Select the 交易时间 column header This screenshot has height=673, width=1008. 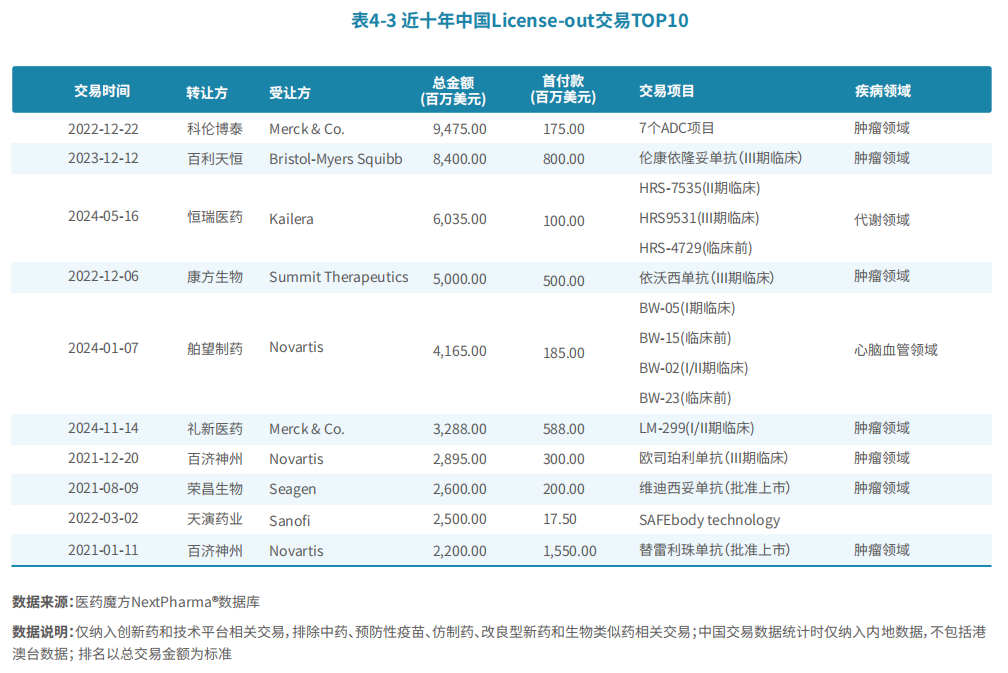[x=102, y=91]
